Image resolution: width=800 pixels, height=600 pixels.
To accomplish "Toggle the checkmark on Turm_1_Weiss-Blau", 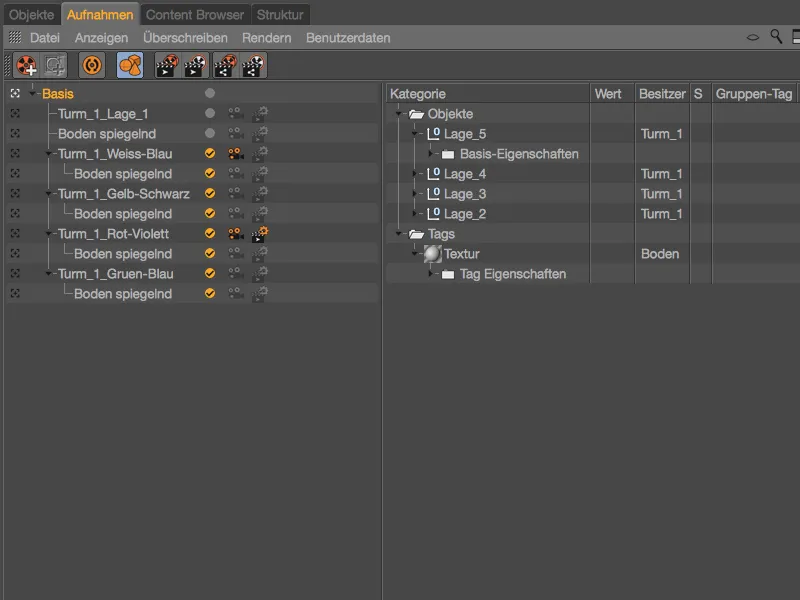I will 210,153.
